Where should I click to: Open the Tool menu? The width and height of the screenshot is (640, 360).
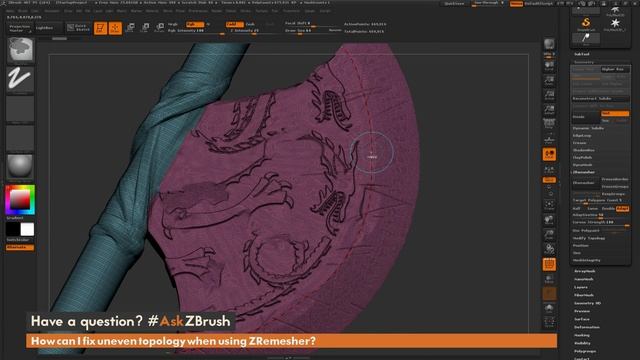click(275, 11)
